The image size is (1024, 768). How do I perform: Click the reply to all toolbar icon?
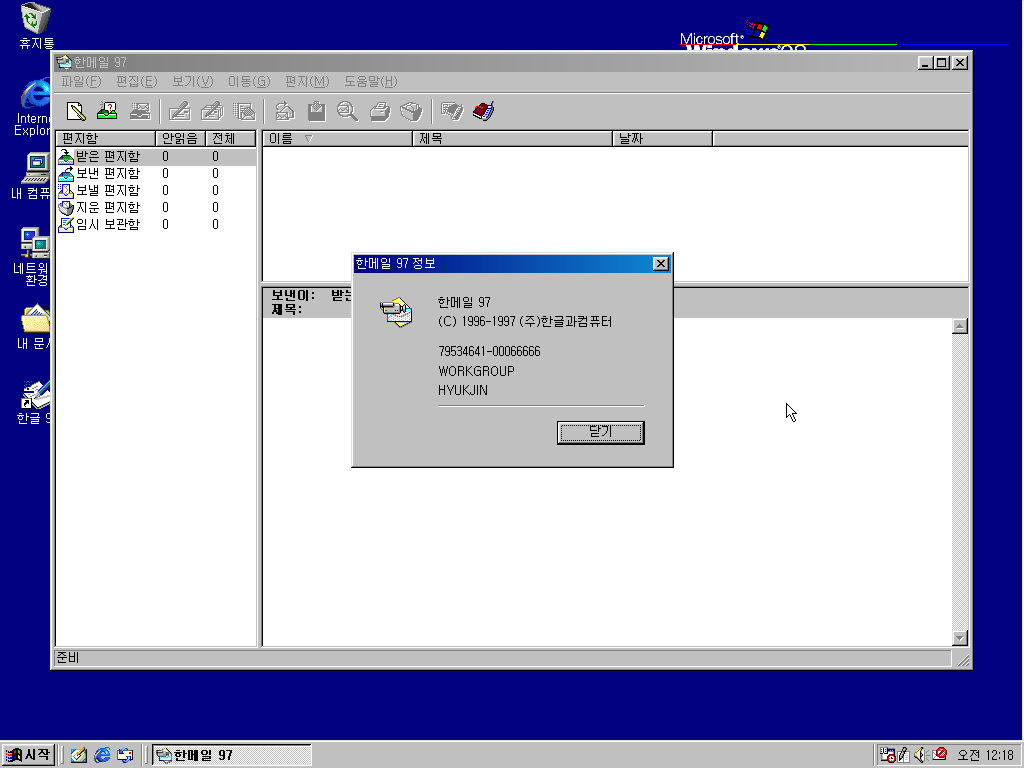pos(212,112)
